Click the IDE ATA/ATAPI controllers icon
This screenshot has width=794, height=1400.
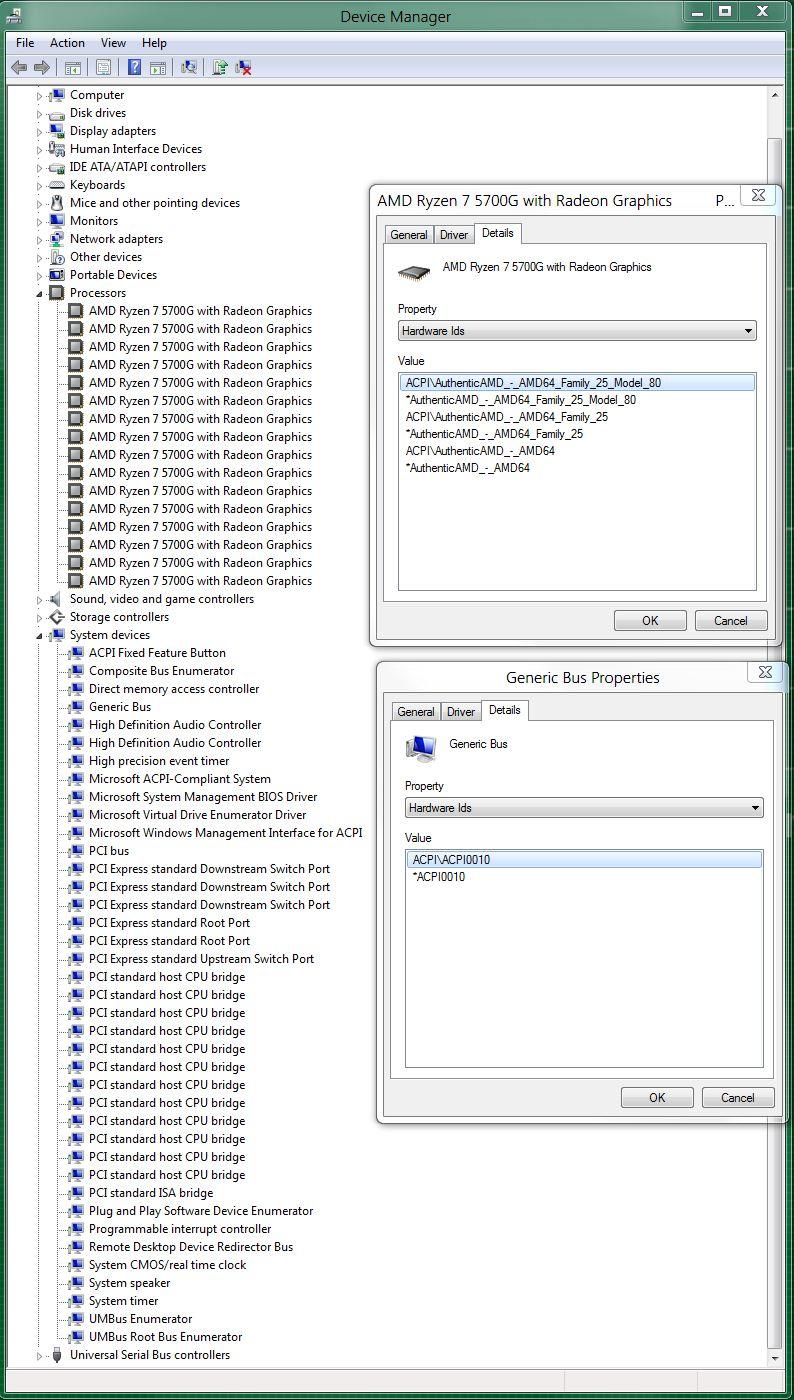pos(57,167)
